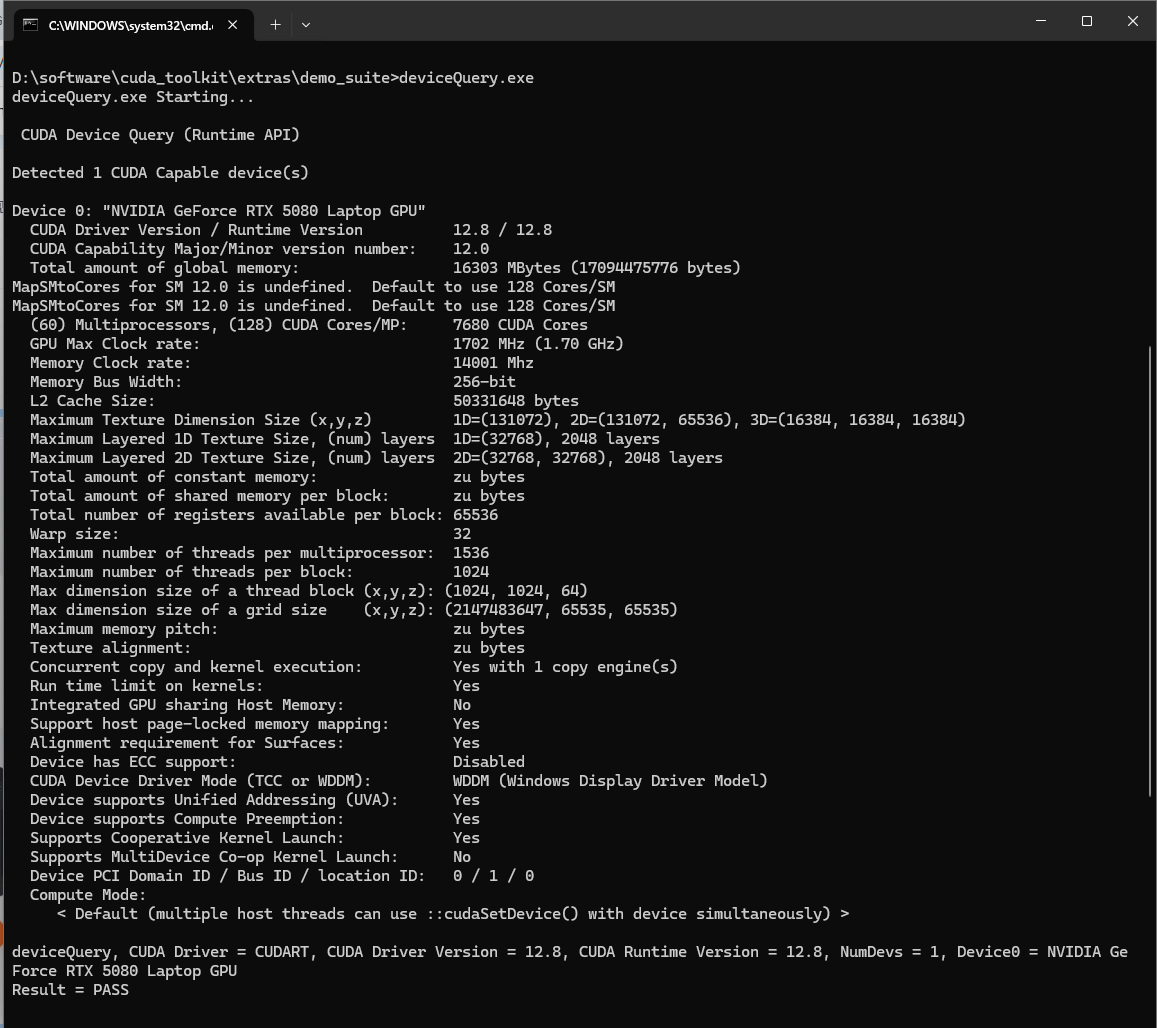The width and height of the screenshot is (1157, 1028).
Task: Click 'Supports Cooperative Kernel Launch:' label
Action: point(187,838)
